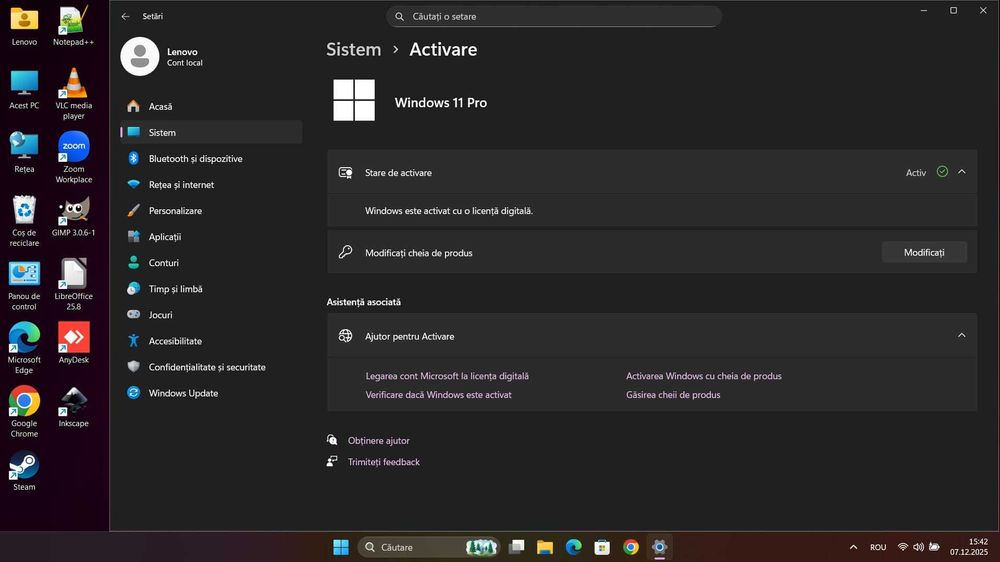Click the Căutați o setare search field

point(554,17)
